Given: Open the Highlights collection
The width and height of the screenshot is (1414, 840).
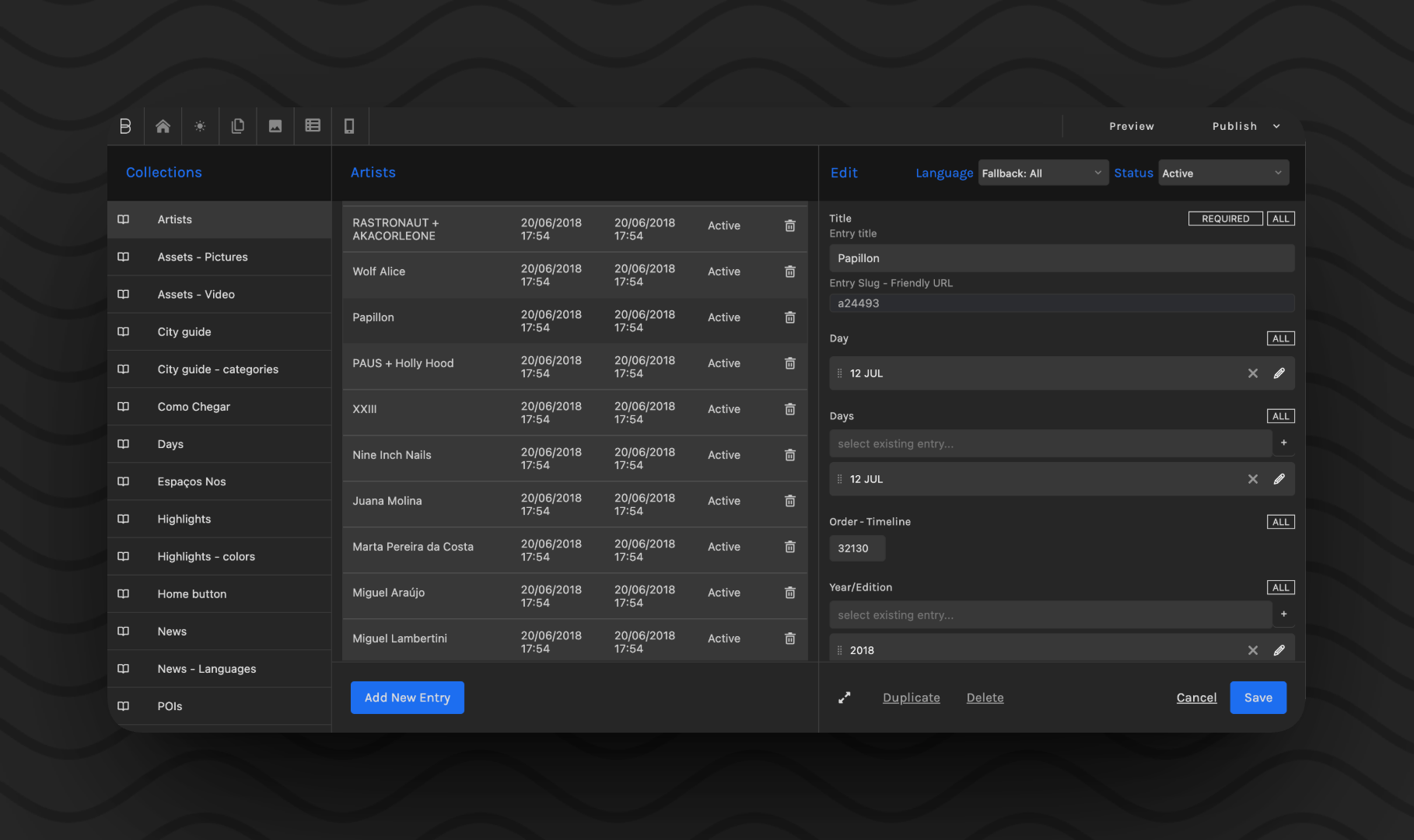Looking at the screenshot, I should click(x=184, y=519).
